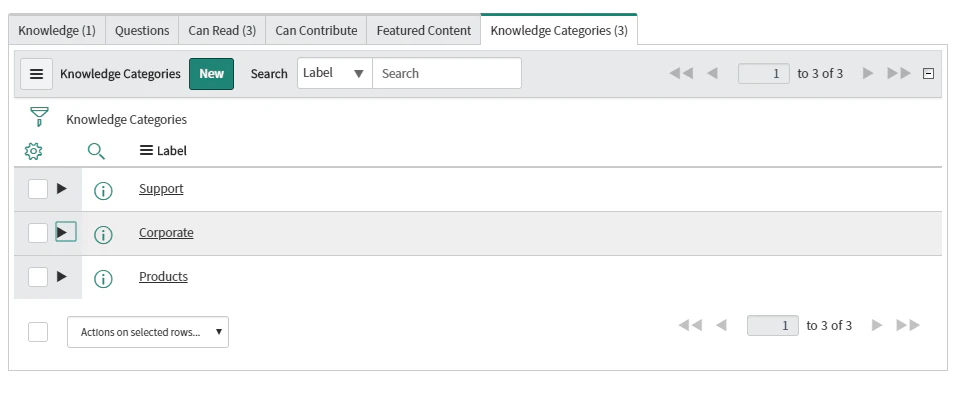This screenshot has height=399, width=962.
Task: Click the filter funnel icon
Action: point(39,117)
